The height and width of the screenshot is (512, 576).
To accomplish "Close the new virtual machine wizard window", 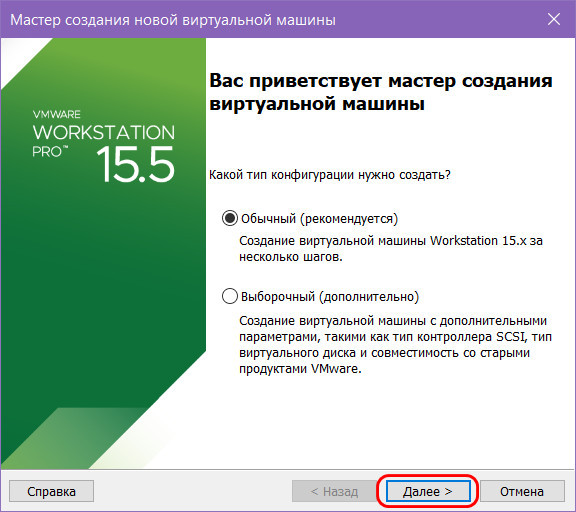I will tap(554, 19).
